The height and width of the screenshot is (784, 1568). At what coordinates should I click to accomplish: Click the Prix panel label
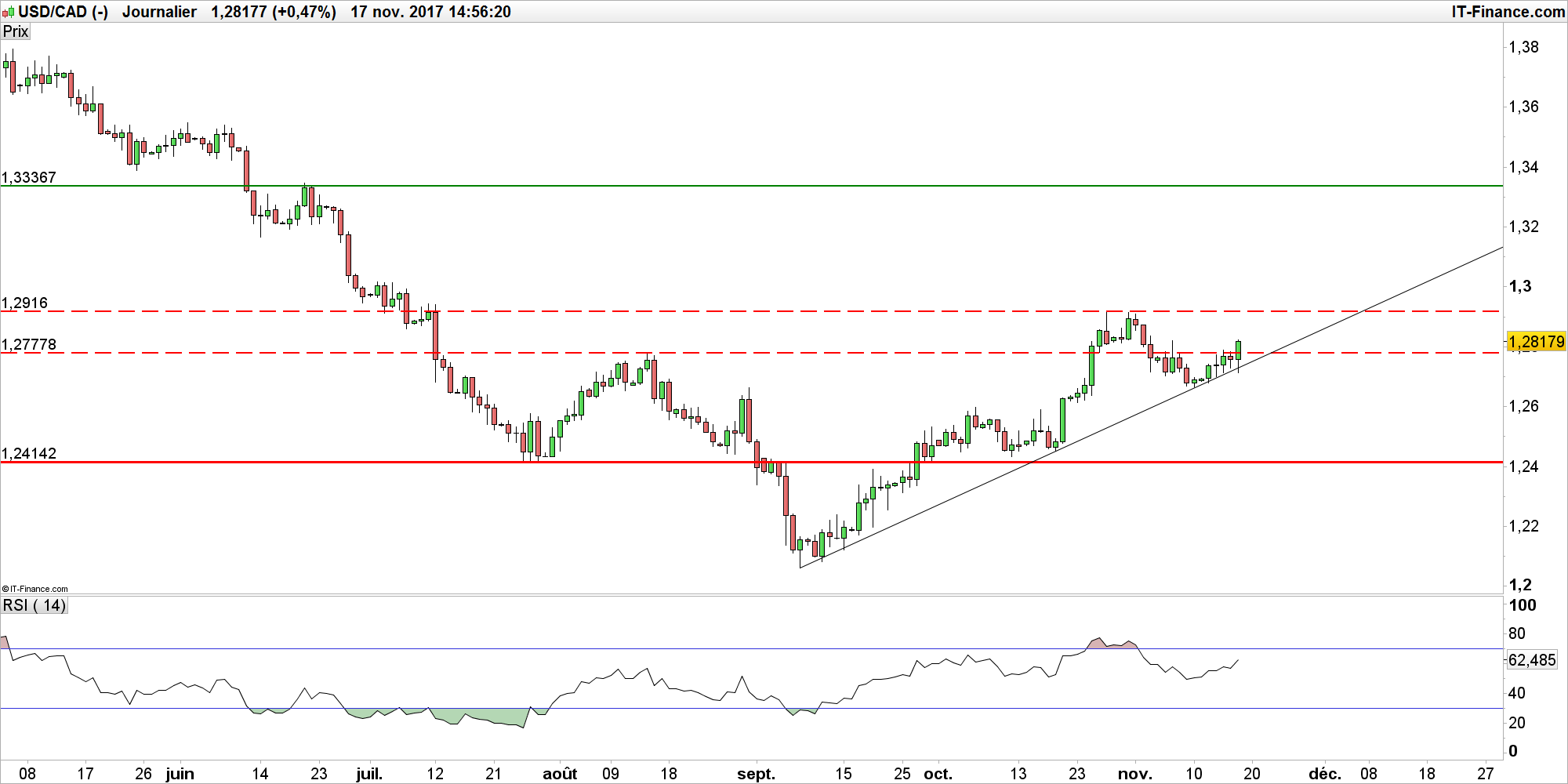click(16, 31)
